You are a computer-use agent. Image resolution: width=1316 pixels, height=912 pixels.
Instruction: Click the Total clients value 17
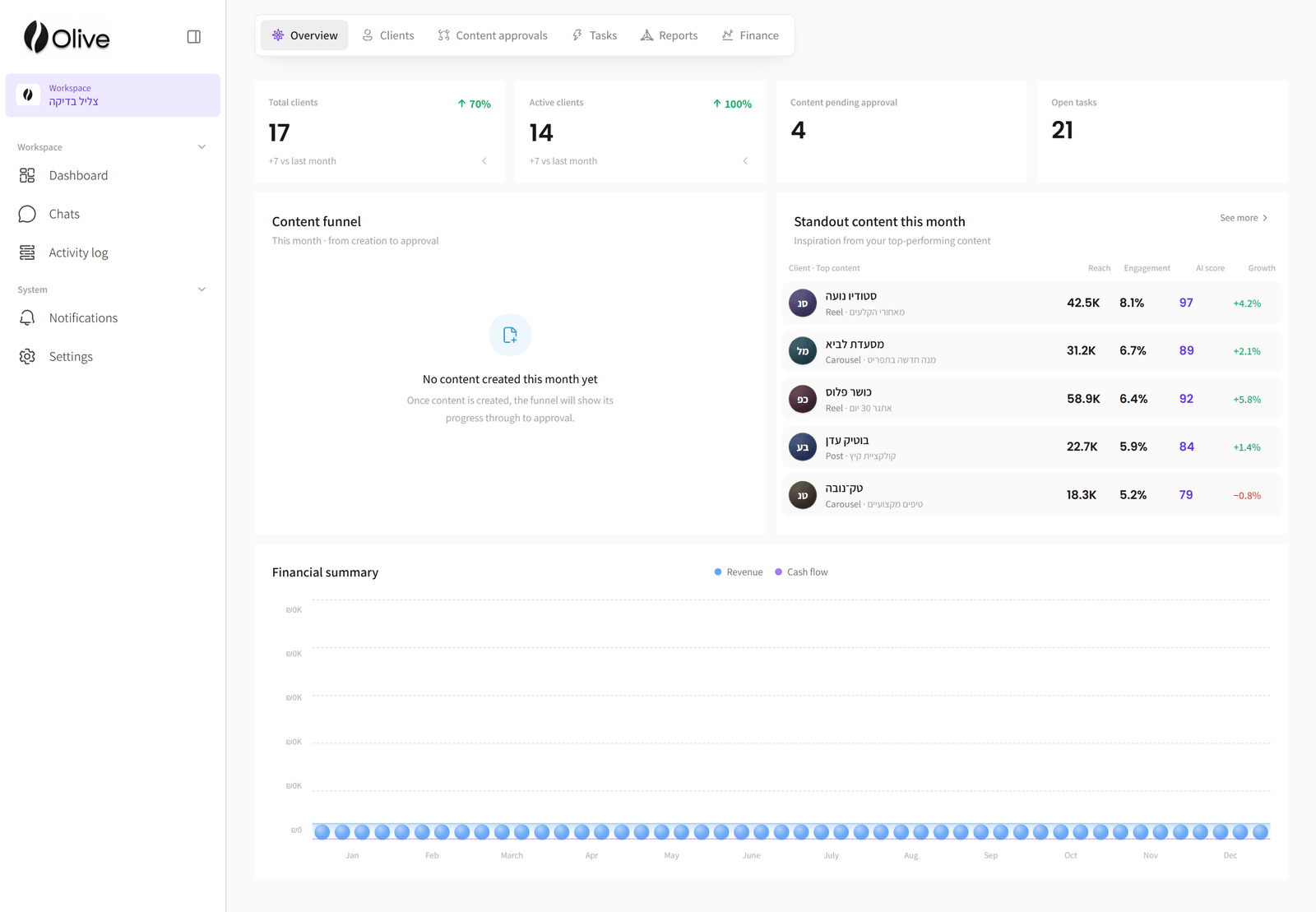[x=279, y=132]
